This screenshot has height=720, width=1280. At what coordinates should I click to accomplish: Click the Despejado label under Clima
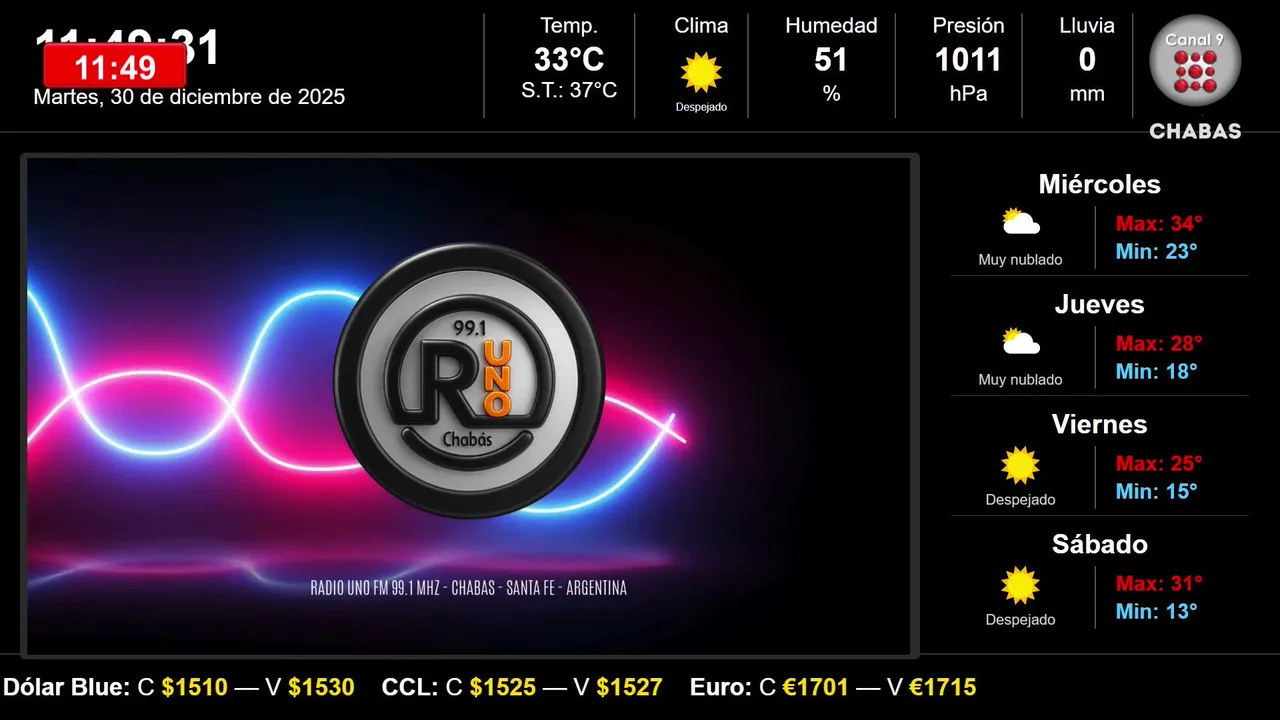click(701, 107)
